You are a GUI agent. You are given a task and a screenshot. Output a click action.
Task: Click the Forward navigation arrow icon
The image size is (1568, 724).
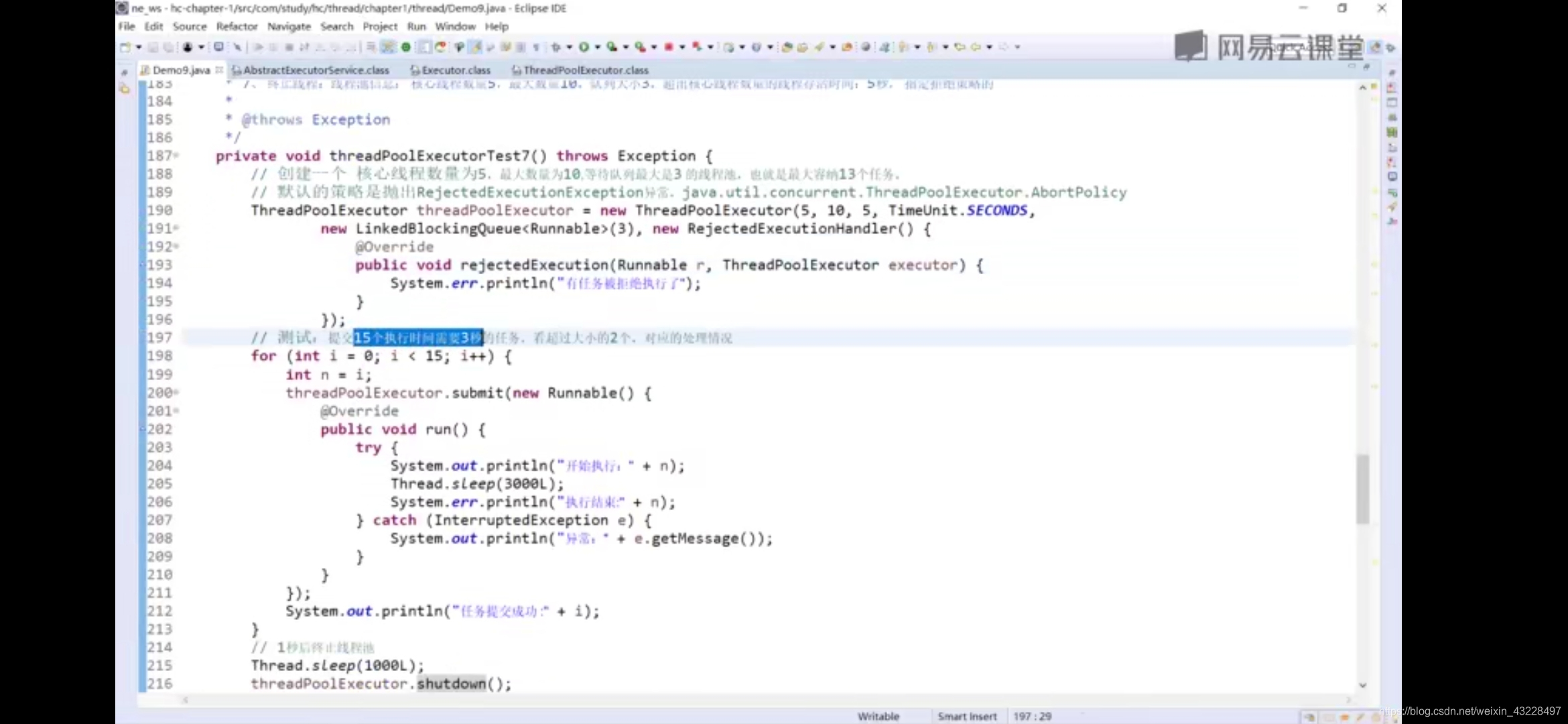(x=1004, y=47)
